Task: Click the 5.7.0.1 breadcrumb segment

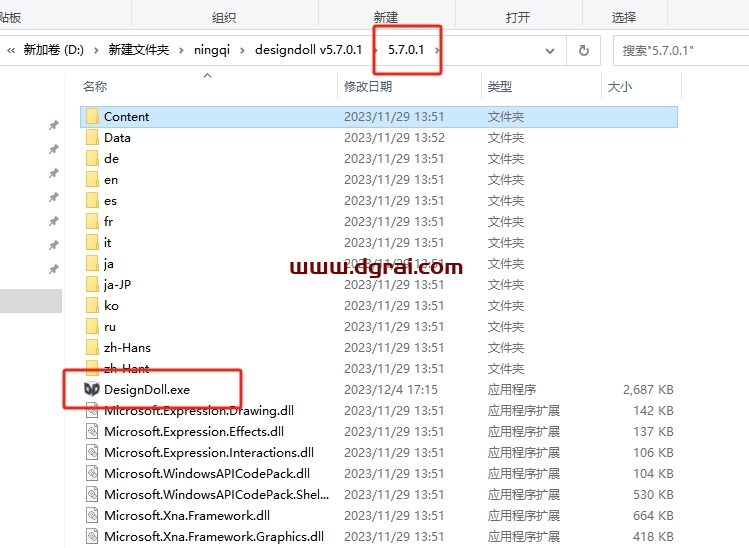Action: 406,50
